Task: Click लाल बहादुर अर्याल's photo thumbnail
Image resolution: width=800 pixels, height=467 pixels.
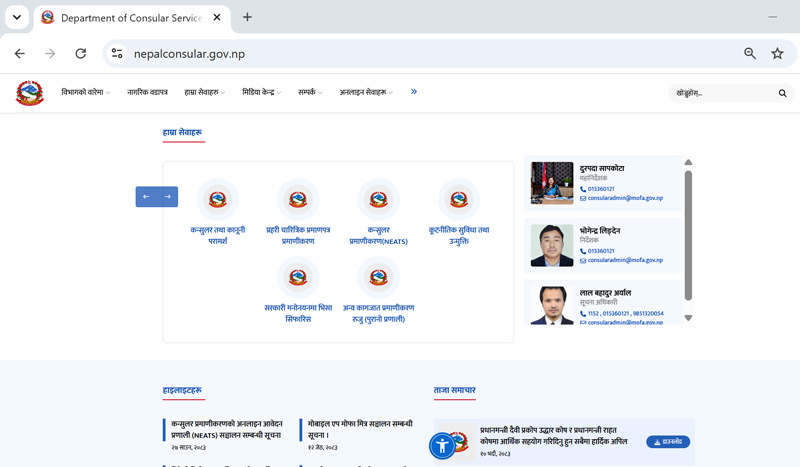Action: (552, 305)
